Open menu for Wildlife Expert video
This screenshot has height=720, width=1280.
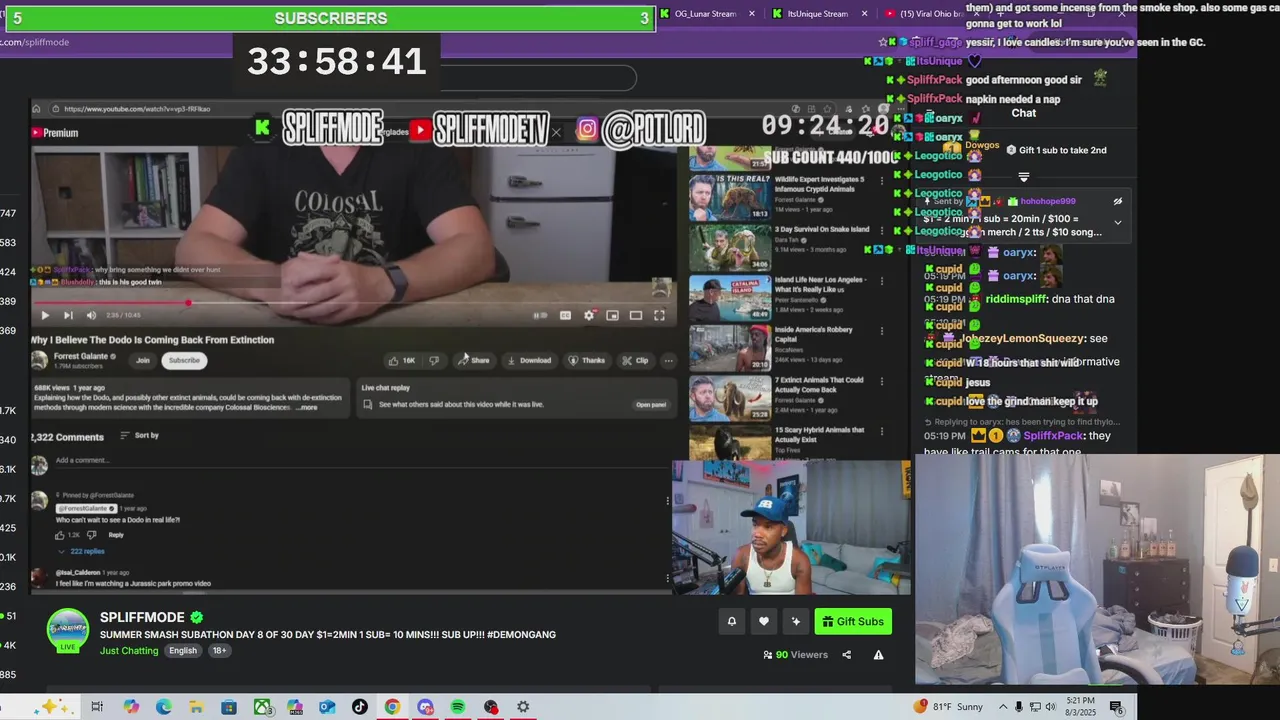tap(881, 181)
